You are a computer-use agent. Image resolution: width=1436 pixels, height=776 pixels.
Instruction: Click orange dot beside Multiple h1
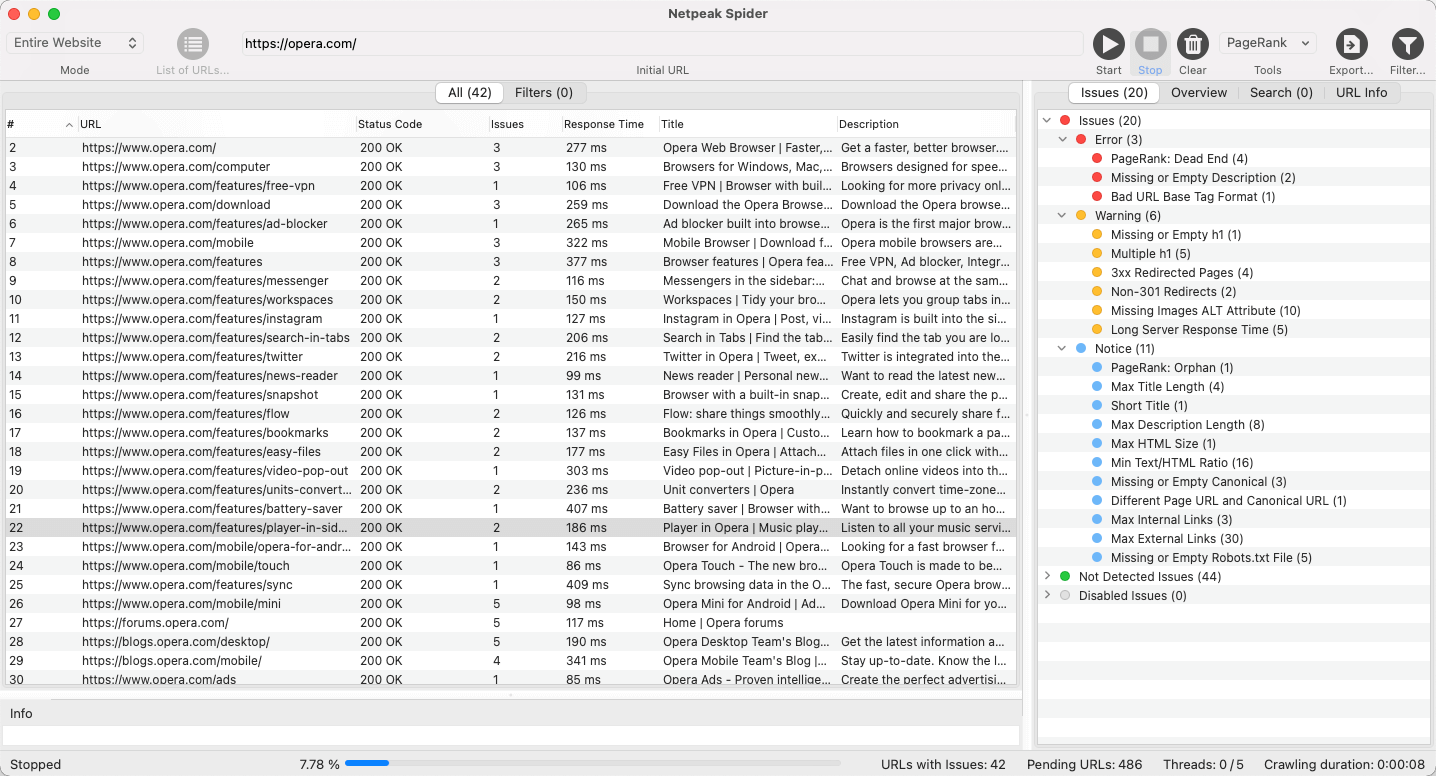click(1097, 254)
